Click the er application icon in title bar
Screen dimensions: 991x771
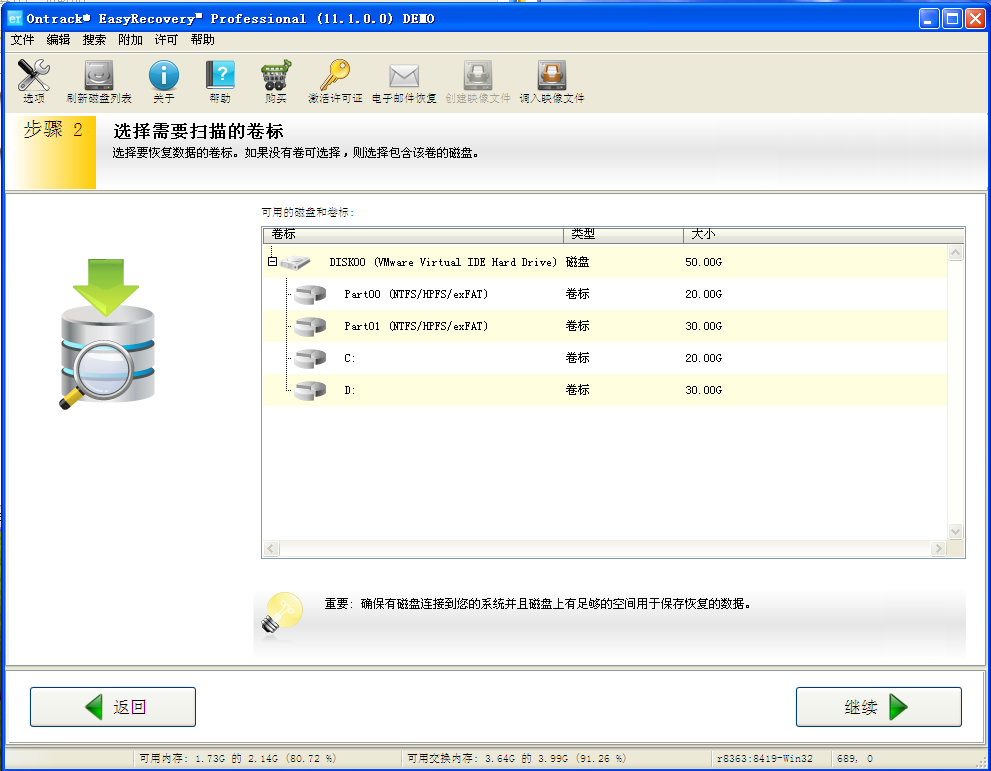[x=15, y=18]
